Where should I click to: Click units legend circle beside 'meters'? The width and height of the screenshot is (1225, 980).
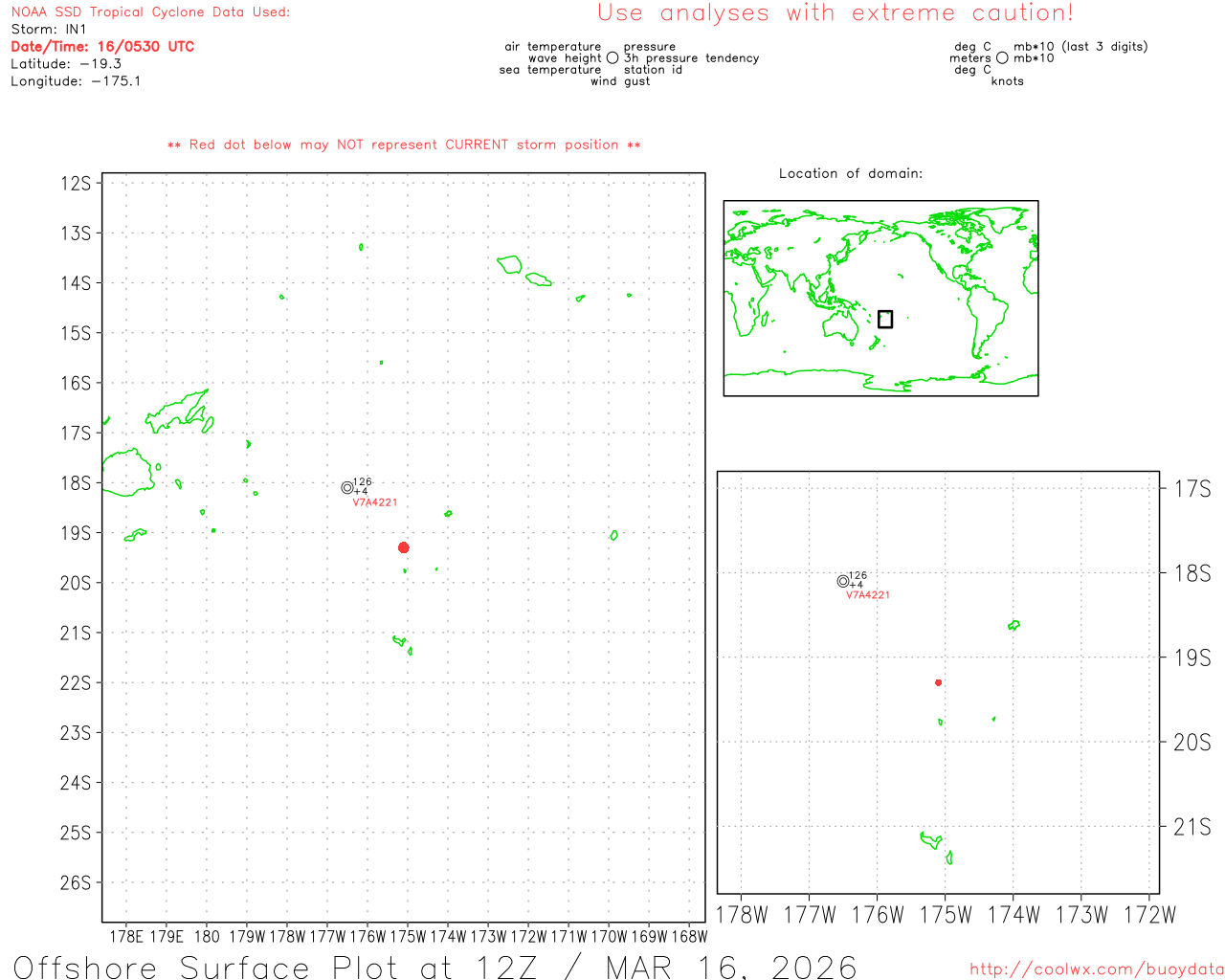click(1002, 58)
